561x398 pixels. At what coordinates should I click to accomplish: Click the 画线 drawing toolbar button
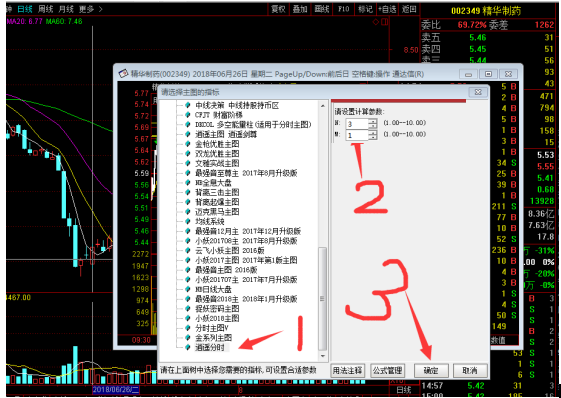(x=322, y=9)
